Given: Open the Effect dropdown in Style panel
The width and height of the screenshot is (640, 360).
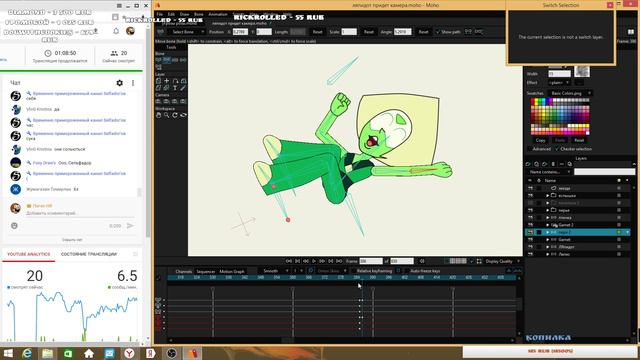Looking at the screenshot, I should coord(559,83).
